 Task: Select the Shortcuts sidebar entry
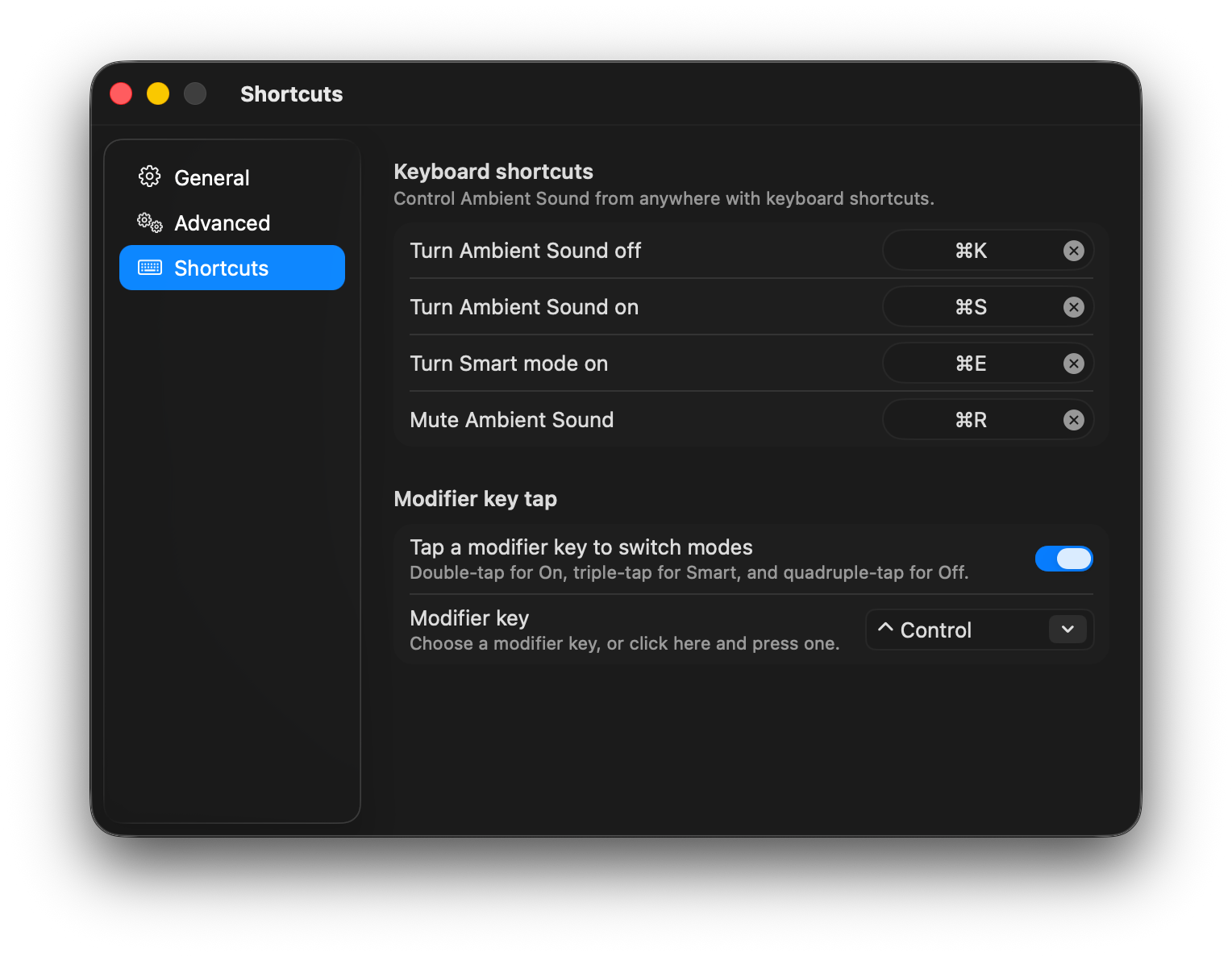[222, 268]
